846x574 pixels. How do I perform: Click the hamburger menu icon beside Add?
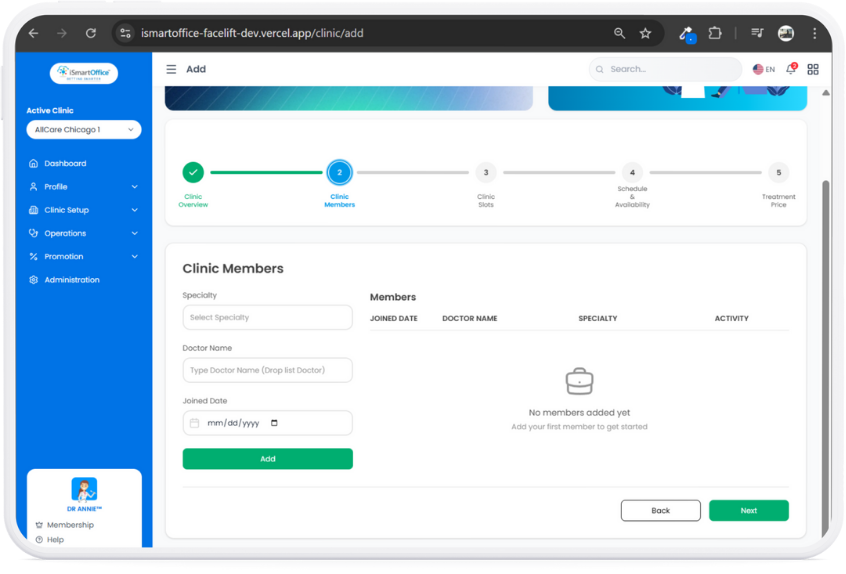click(171, 69)
